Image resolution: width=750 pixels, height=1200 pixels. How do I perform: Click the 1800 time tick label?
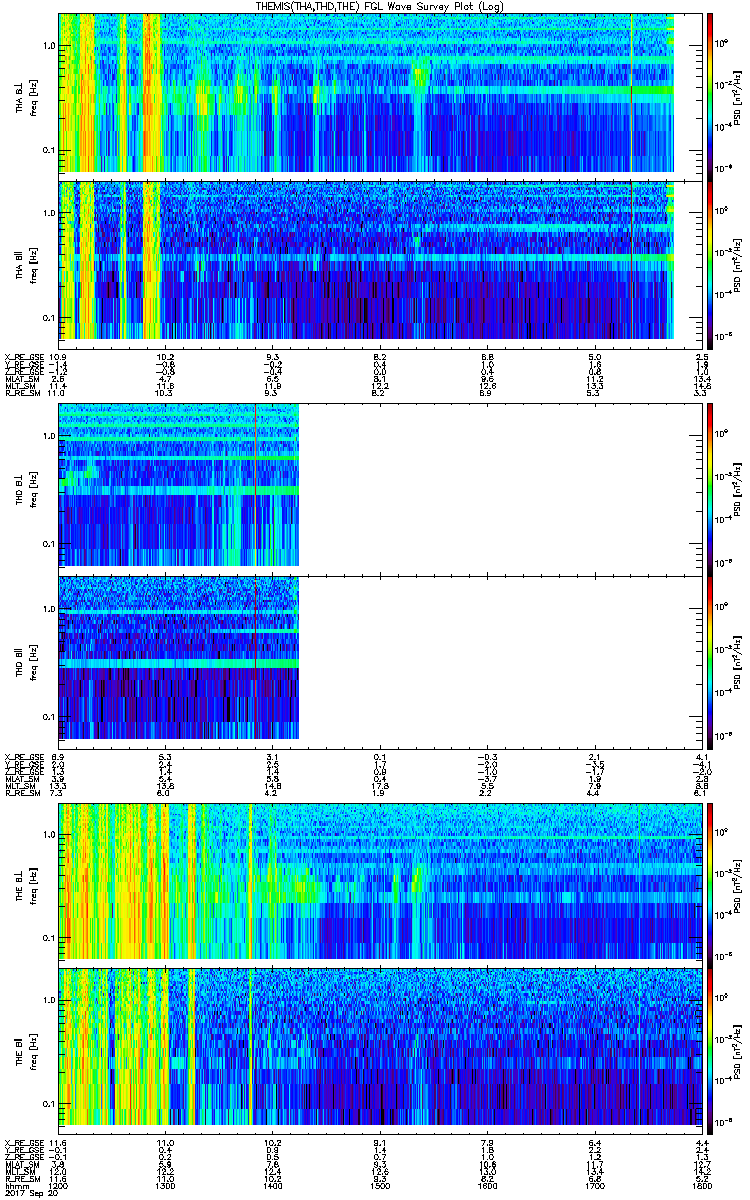[x=701, y=1186]
